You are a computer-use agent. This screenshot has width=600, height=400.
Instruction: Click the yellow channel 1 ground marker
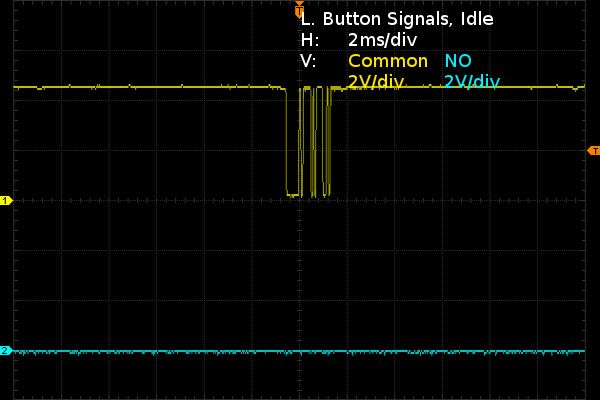(6, 200)
